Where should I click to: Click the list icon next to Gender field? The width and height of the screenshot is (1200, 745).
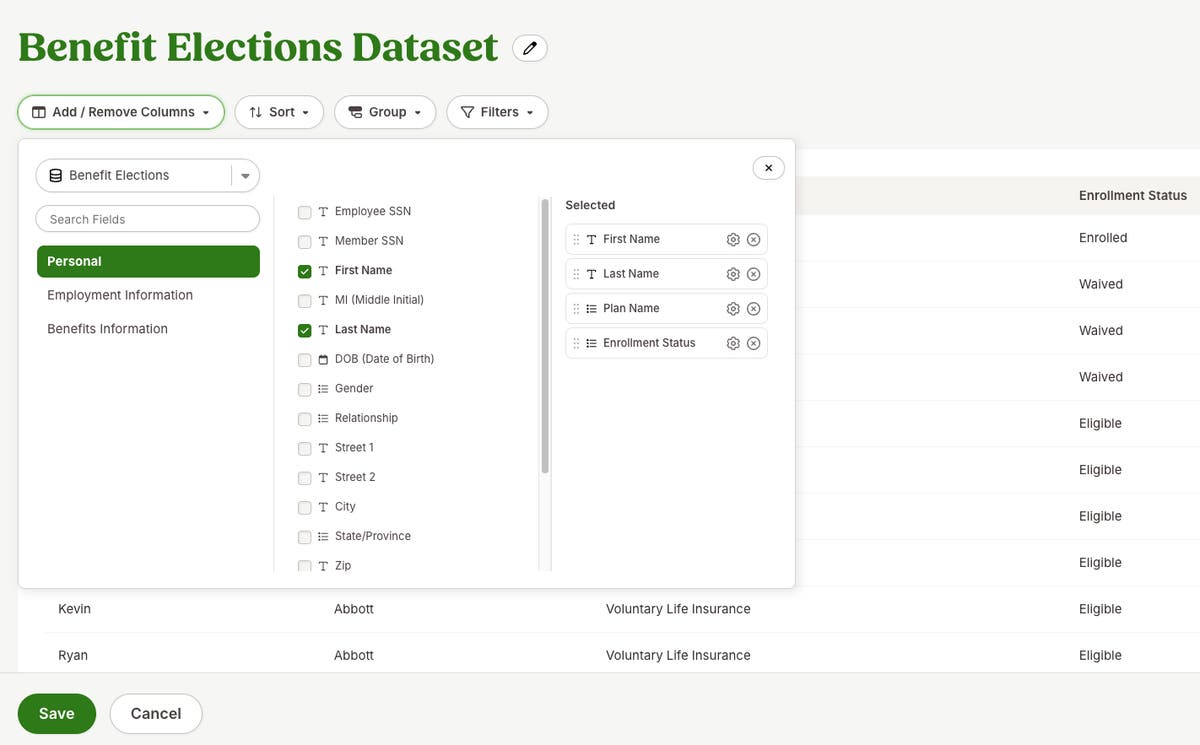[322, 389]
